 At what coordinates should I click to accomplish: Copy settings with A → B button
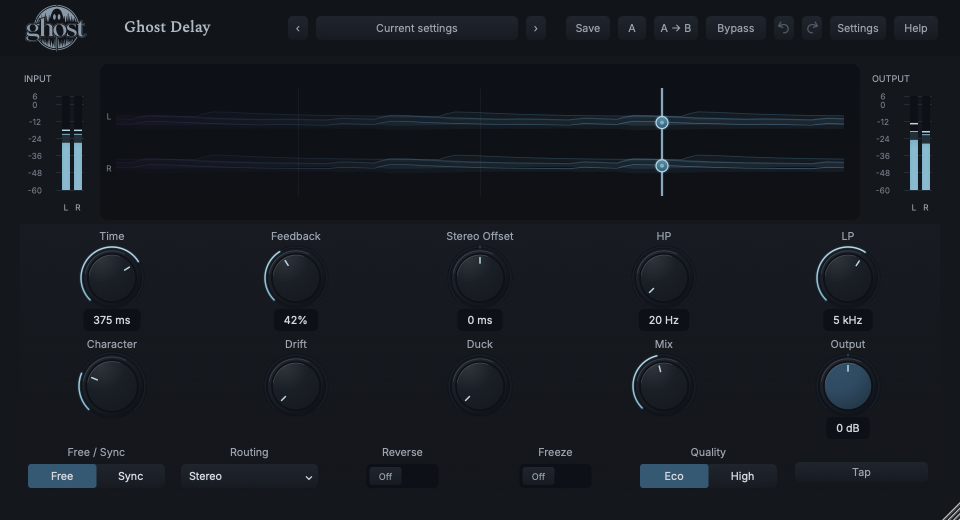pyautogui.click(x=676, y=28)
